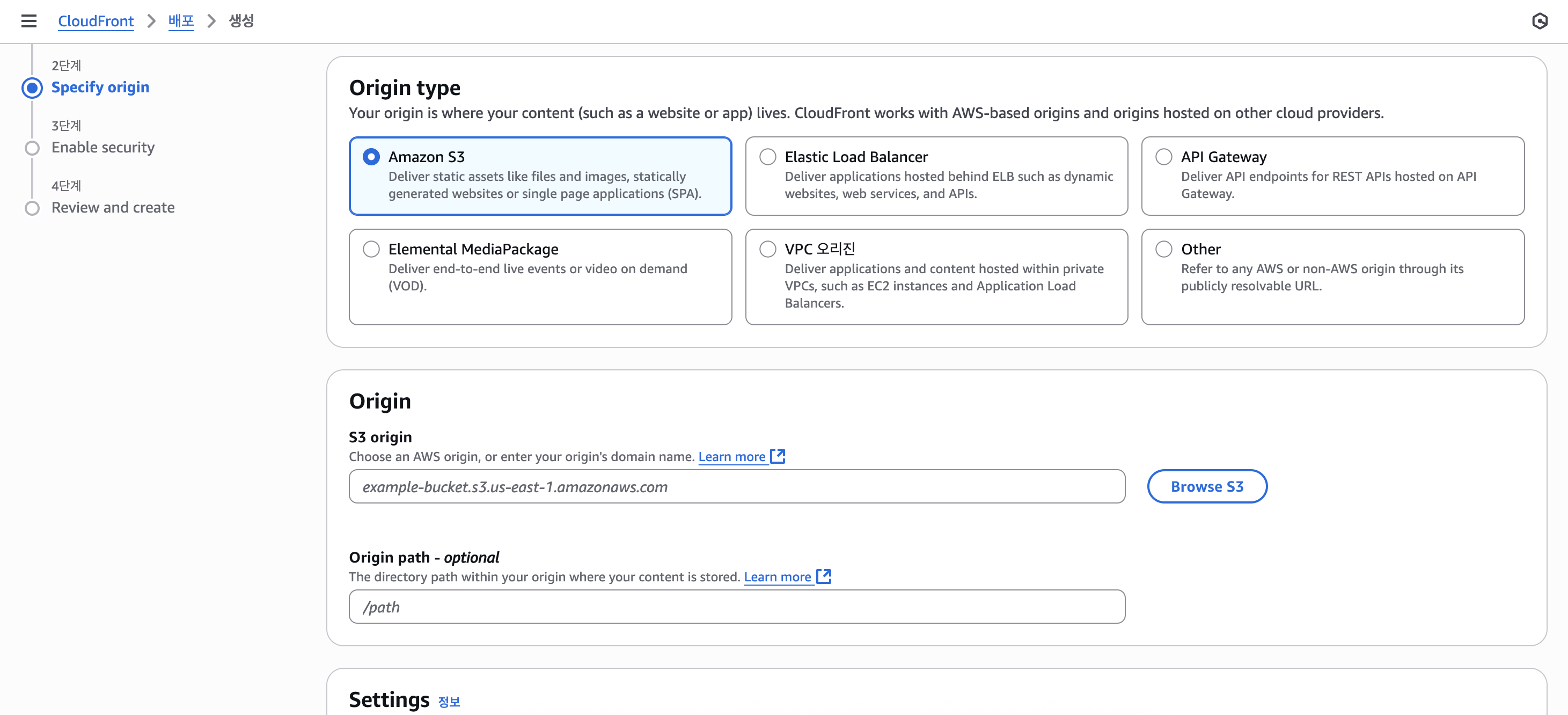
Task: Click breadcrumb chevron after CloudFront
Action: point(151,21)
